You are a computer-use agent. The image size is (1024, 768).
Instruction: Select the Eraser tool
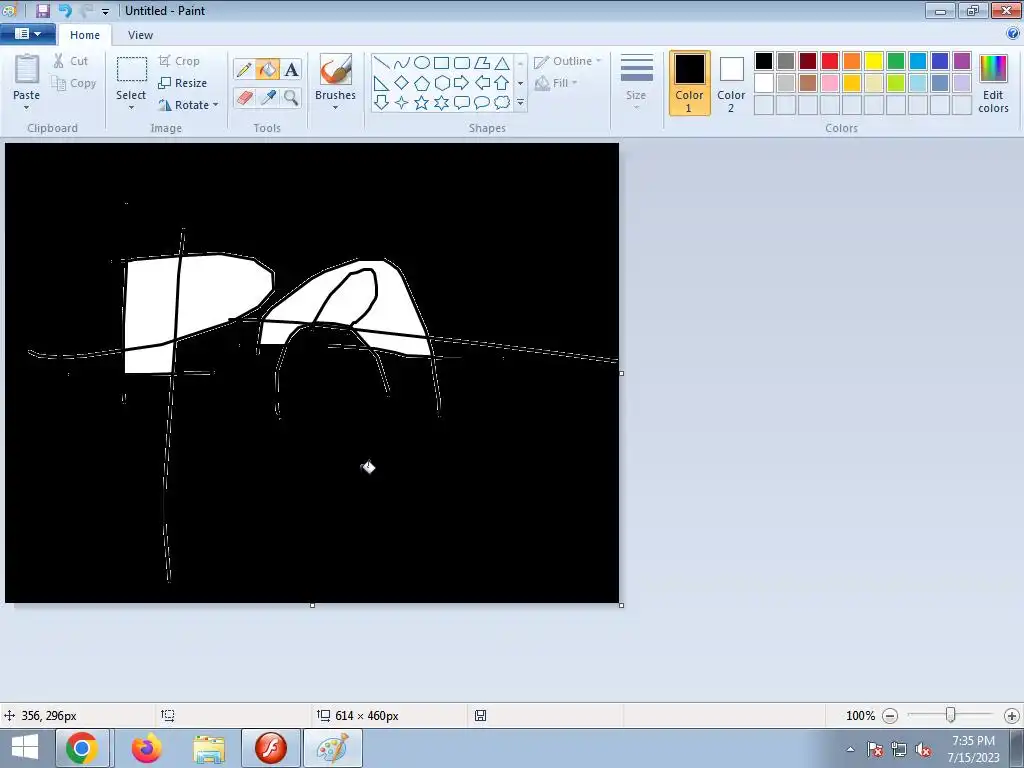click(244, 97)
